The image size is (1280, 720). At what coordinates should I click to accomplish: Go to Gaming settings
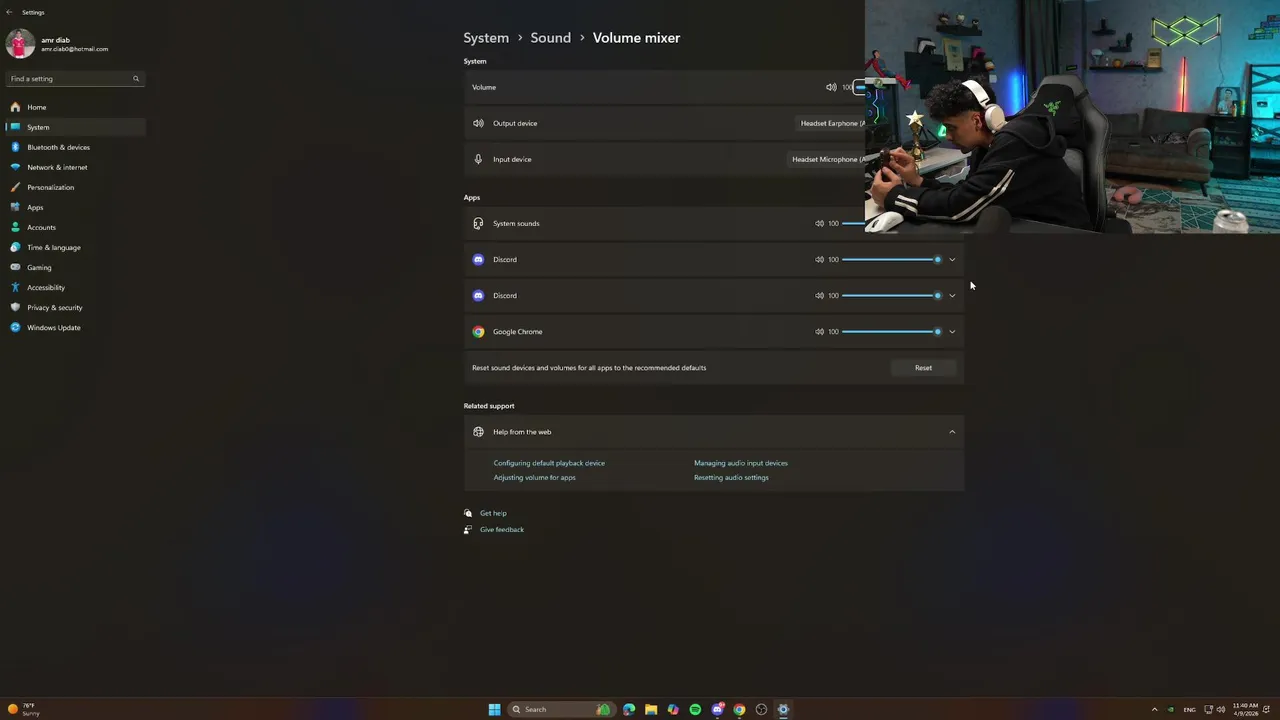point(75,267)
